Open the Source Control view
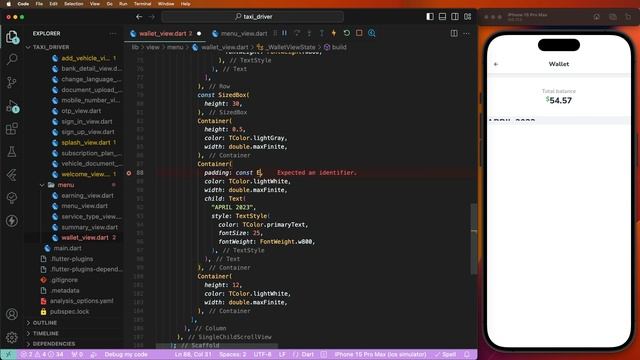Screen dimensions: 640x360 12,82
